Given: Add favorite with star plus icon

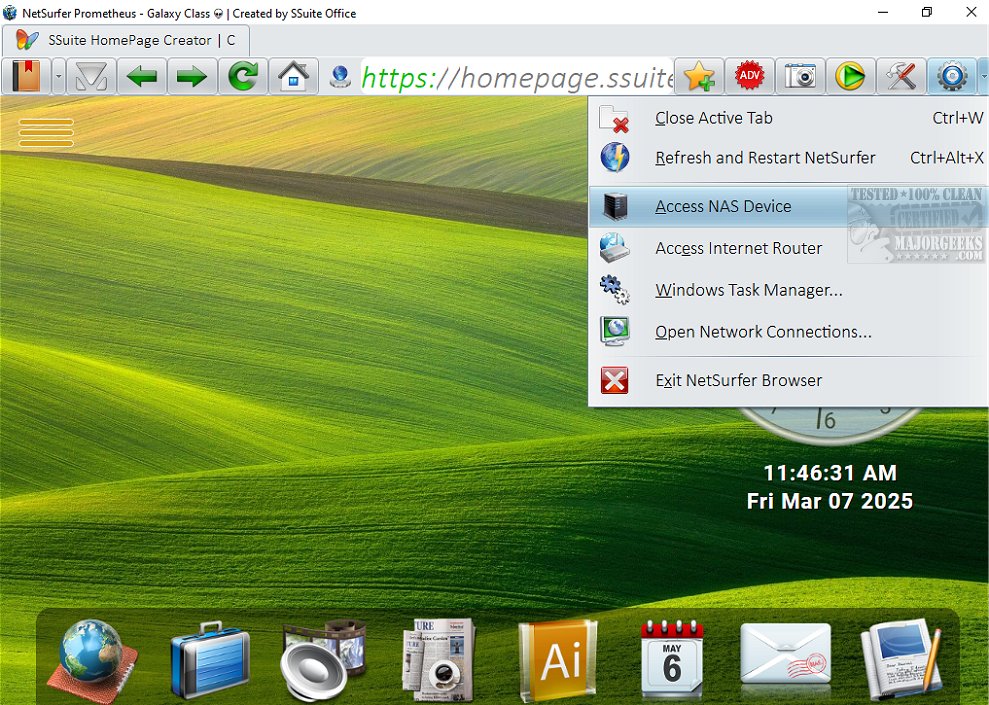Looking at the screenshot, I should [x=699, y=76].
